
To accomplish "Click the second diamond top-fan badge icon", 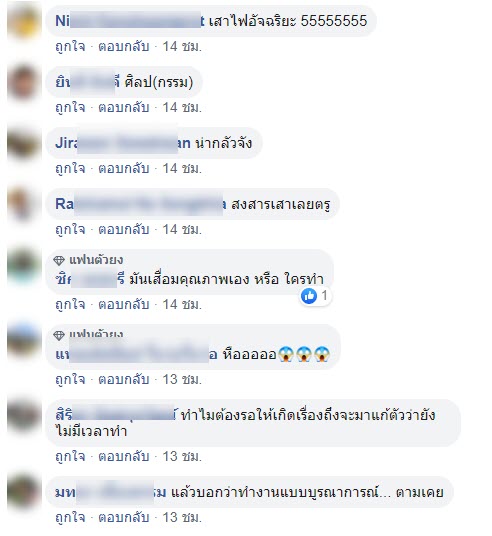I will (59, 335).
